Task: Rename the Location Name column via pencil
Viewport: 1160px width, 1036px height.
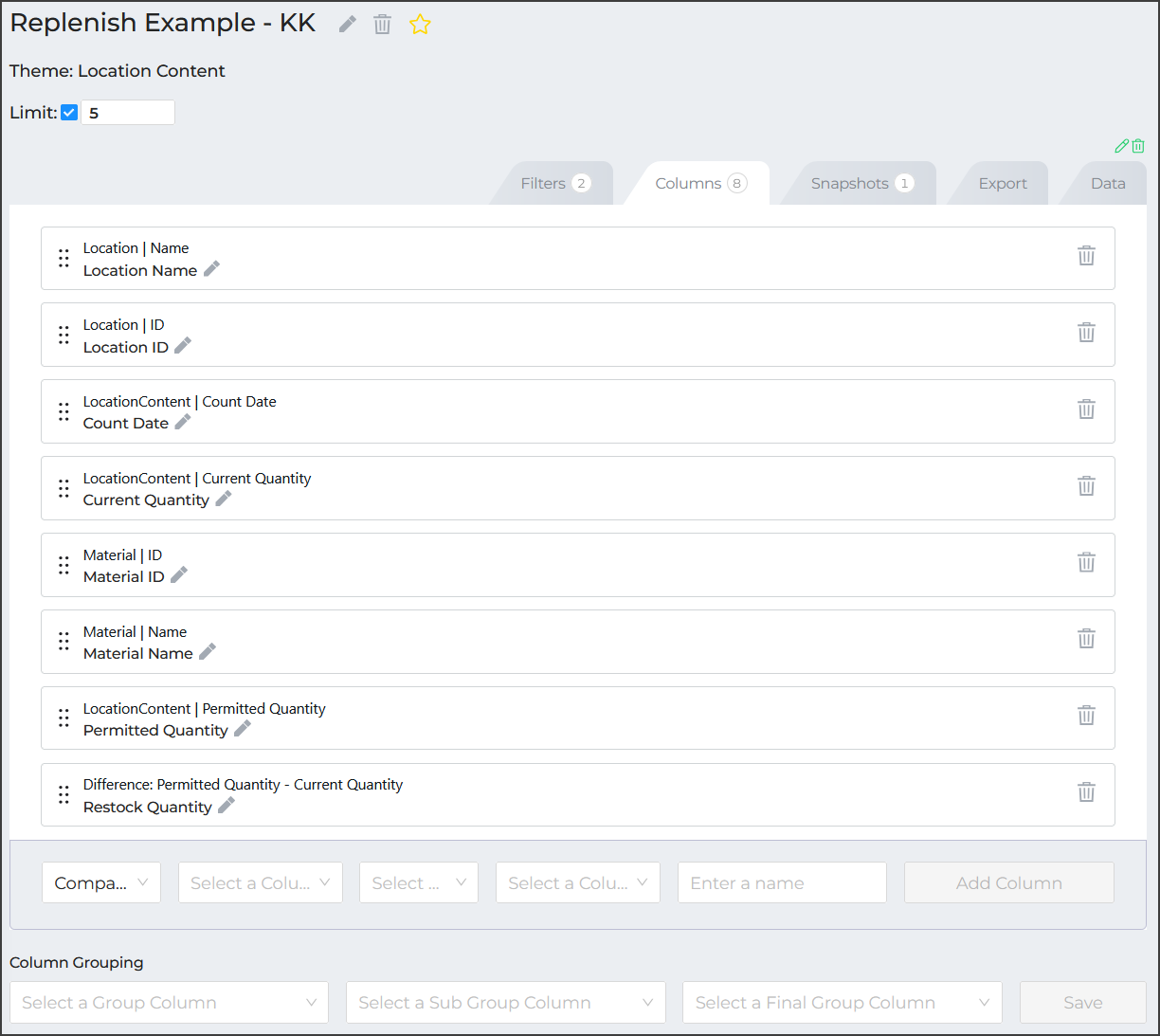Action: pyautogui.click(x=211, y=269)
